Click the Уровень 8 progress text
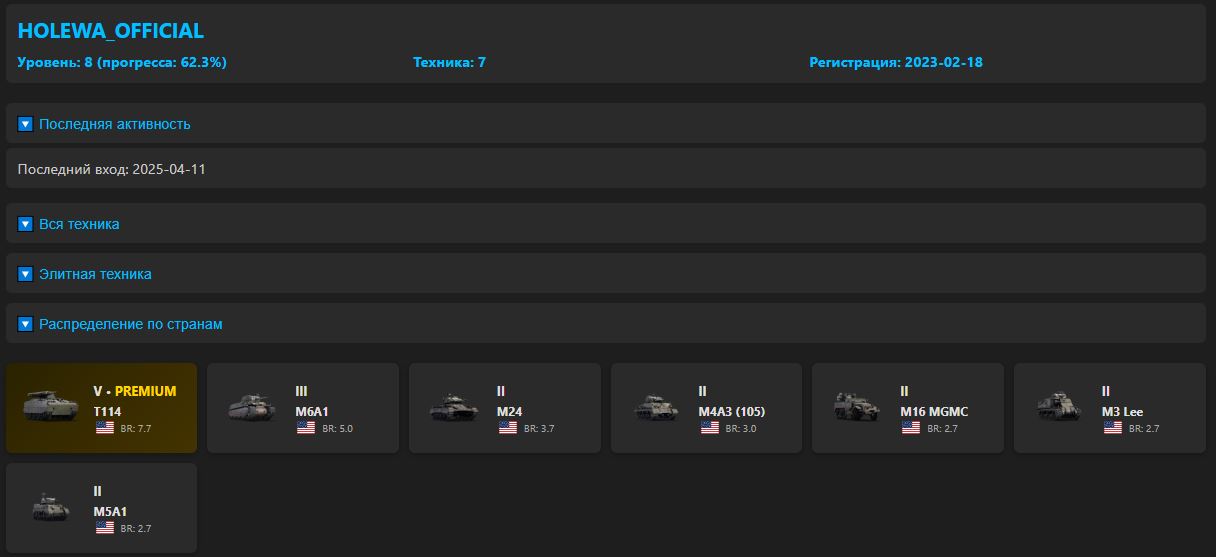 (x=122, y=62)
